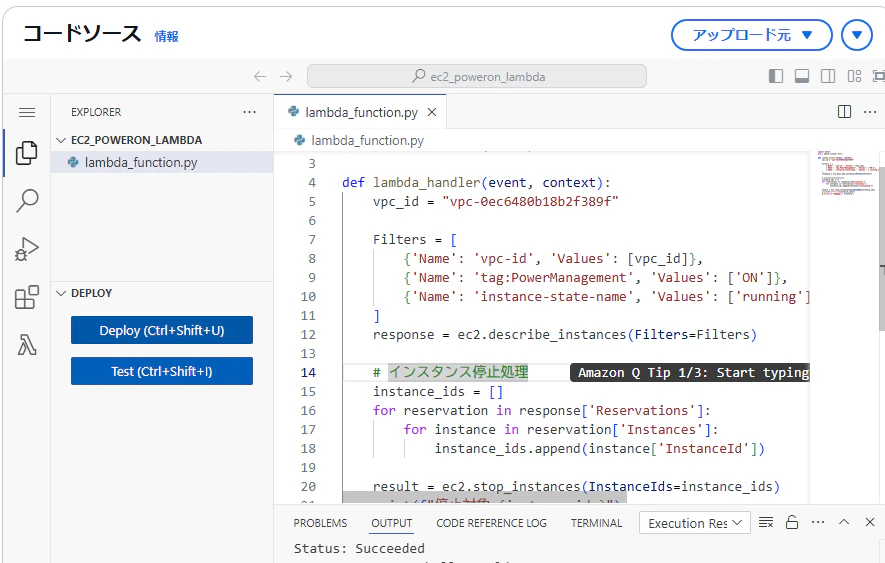This screenshot has width=885, height=563.
Task: Split the editor with the split icon
Action: 844,112
